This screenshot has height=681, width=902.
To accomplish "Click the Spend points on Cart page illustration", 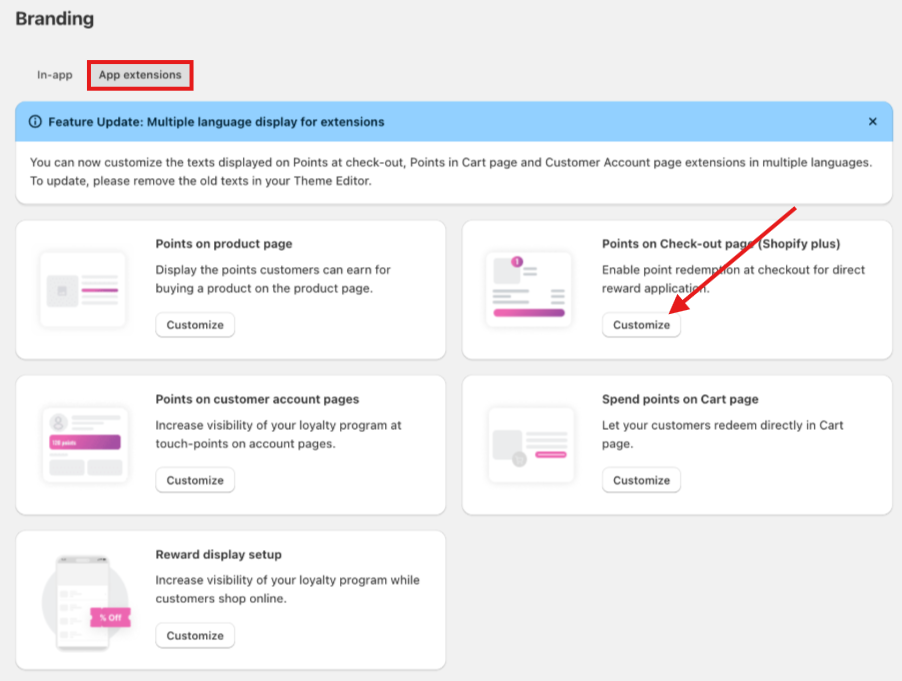I will pos(530,444).
